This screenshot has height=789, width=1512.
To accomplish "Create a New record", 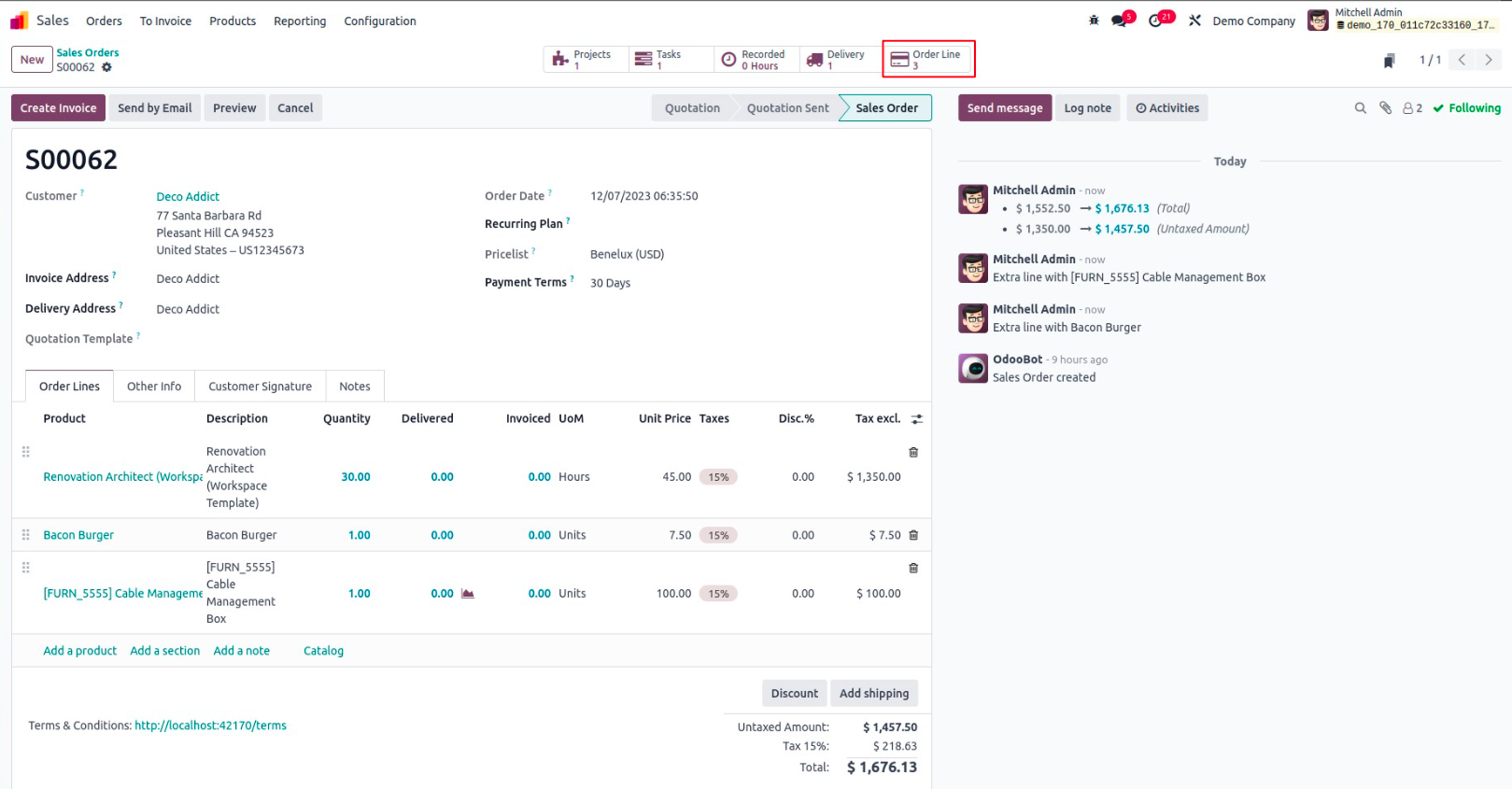I will point(32,60).
